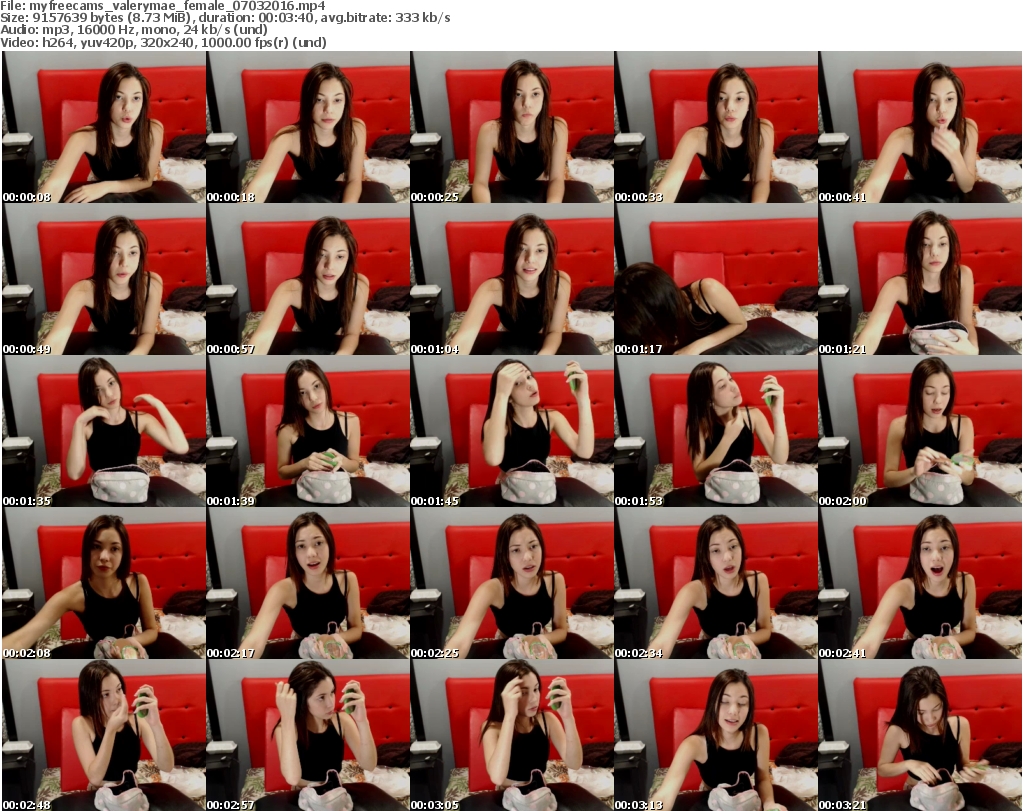Click the 'Audio: mp3, 16000 Hz' line
1024x811 pixels.
[x=134, y=30]
